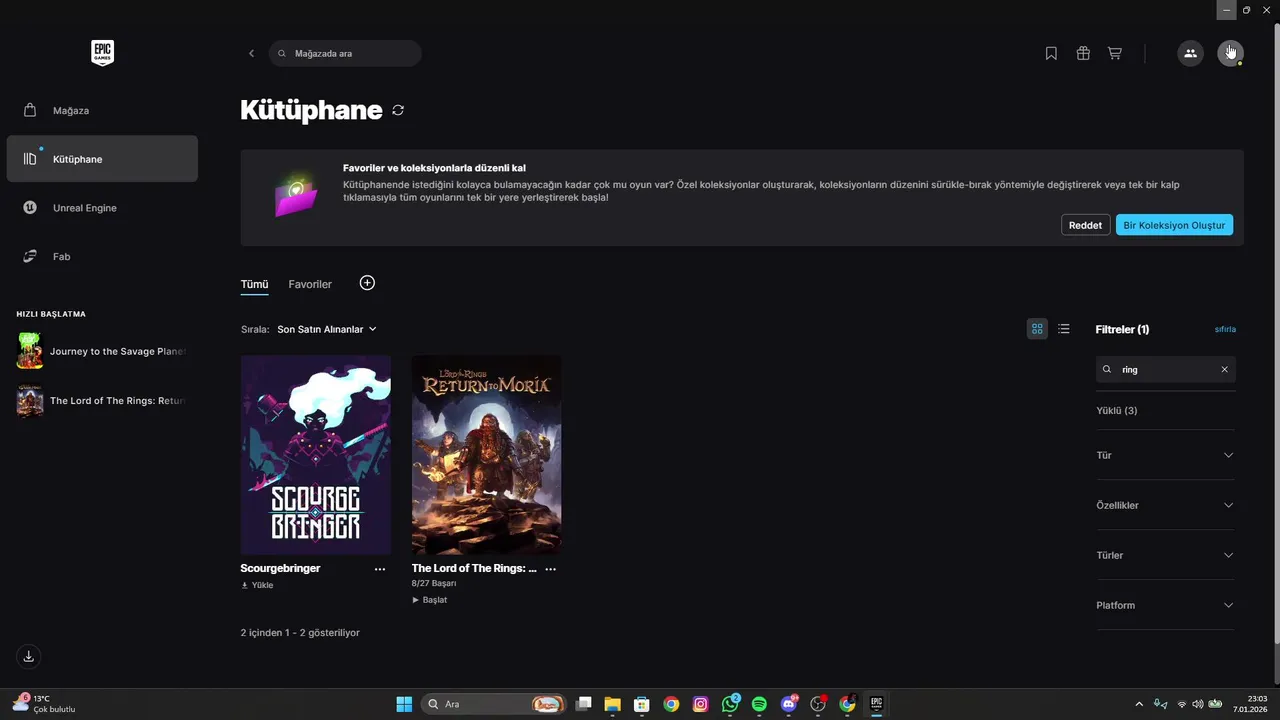1280x720 pixels.
Task: Open The Lord of The Rings options menu
Action: point(550,568)
